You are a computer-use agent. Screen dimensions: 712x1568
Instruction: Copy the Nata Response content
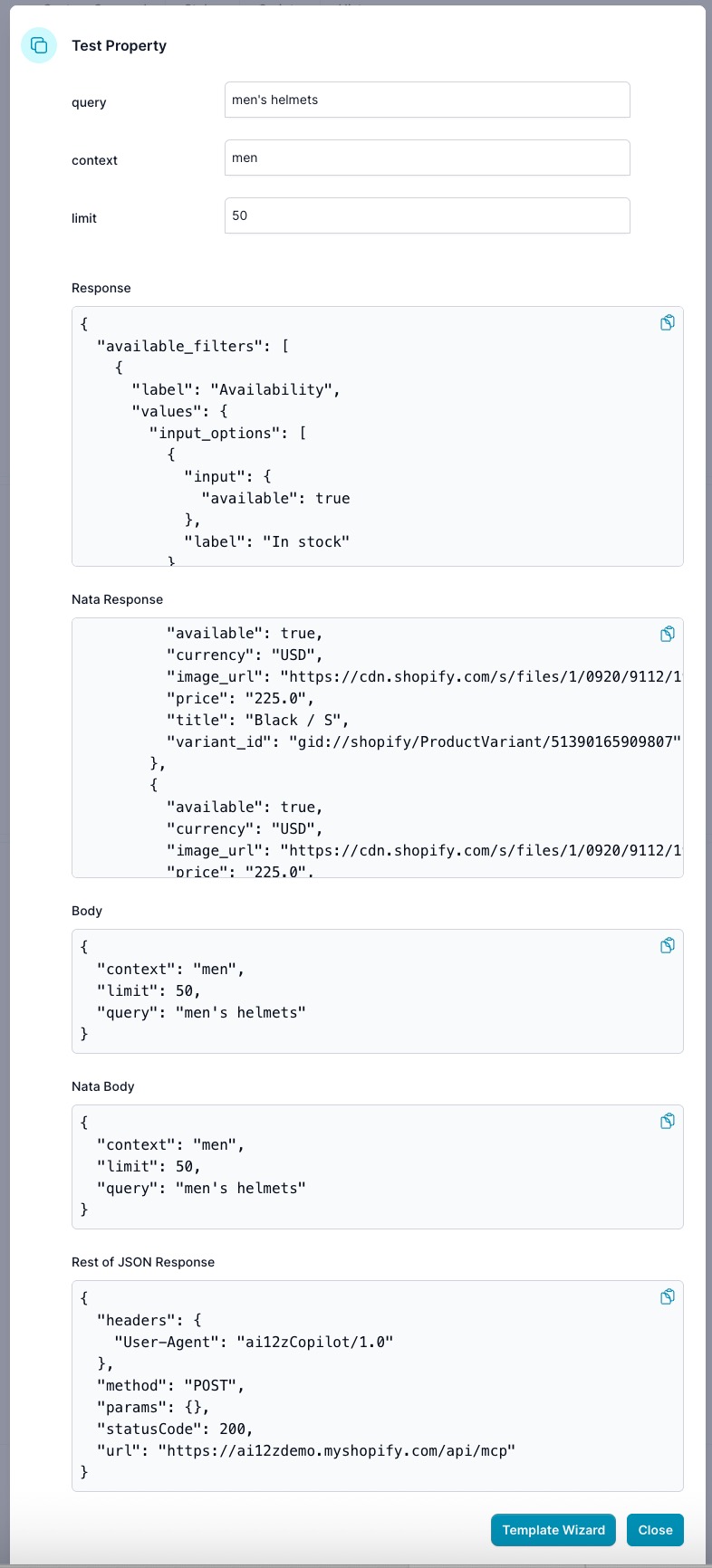click(x=668, y=634)
